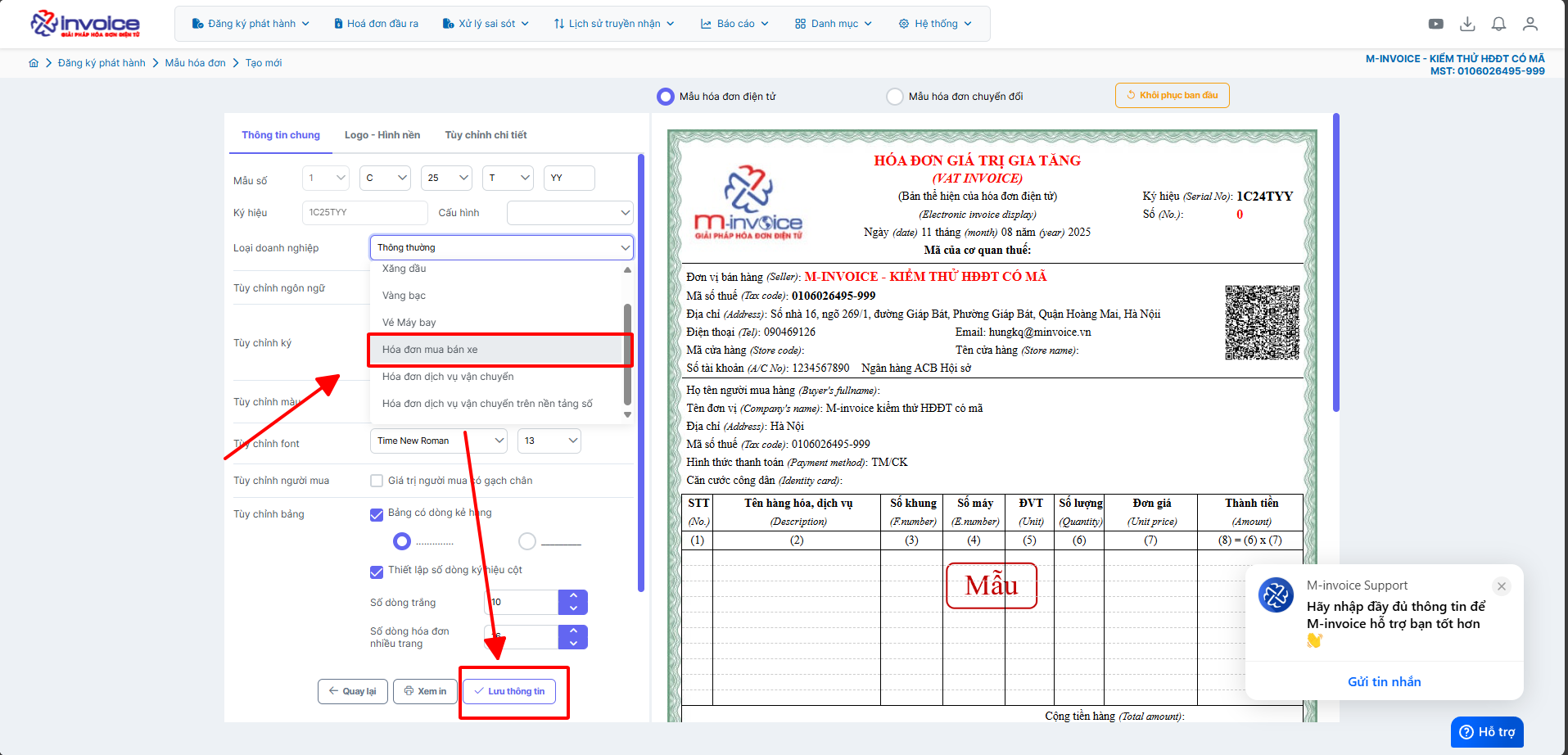Switch to the Logo - Hình nền tab

(x=382, y=135)
